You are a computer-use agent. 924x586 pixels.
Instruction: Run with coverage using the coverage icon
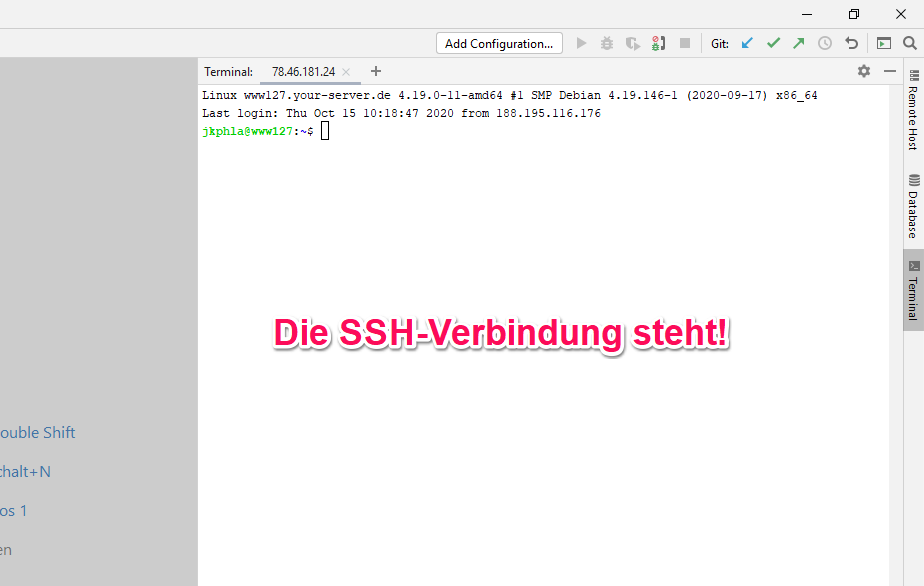(x=632, y=43)
